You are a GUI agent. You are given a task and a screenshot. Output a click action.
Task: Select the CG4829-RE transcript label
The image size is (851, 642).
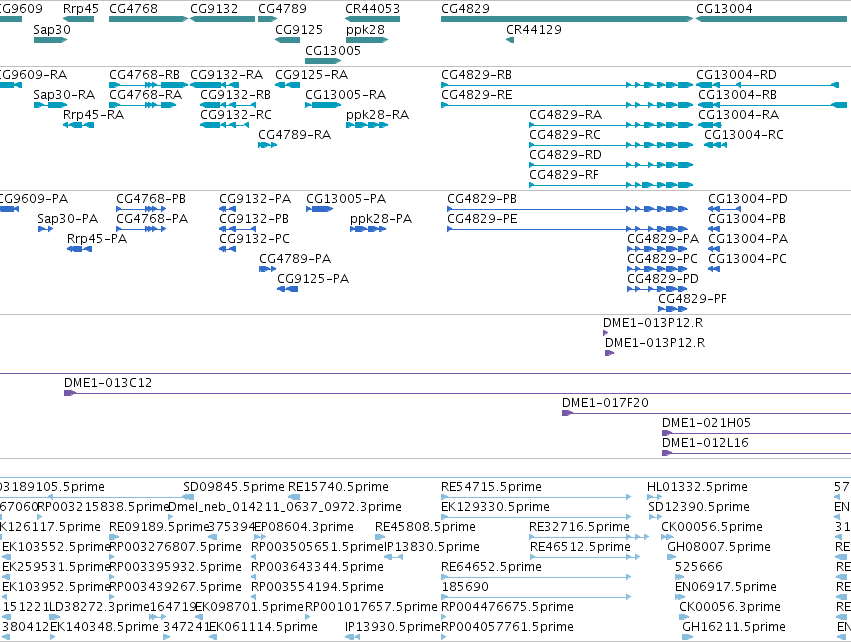click(x=477, y=94)
